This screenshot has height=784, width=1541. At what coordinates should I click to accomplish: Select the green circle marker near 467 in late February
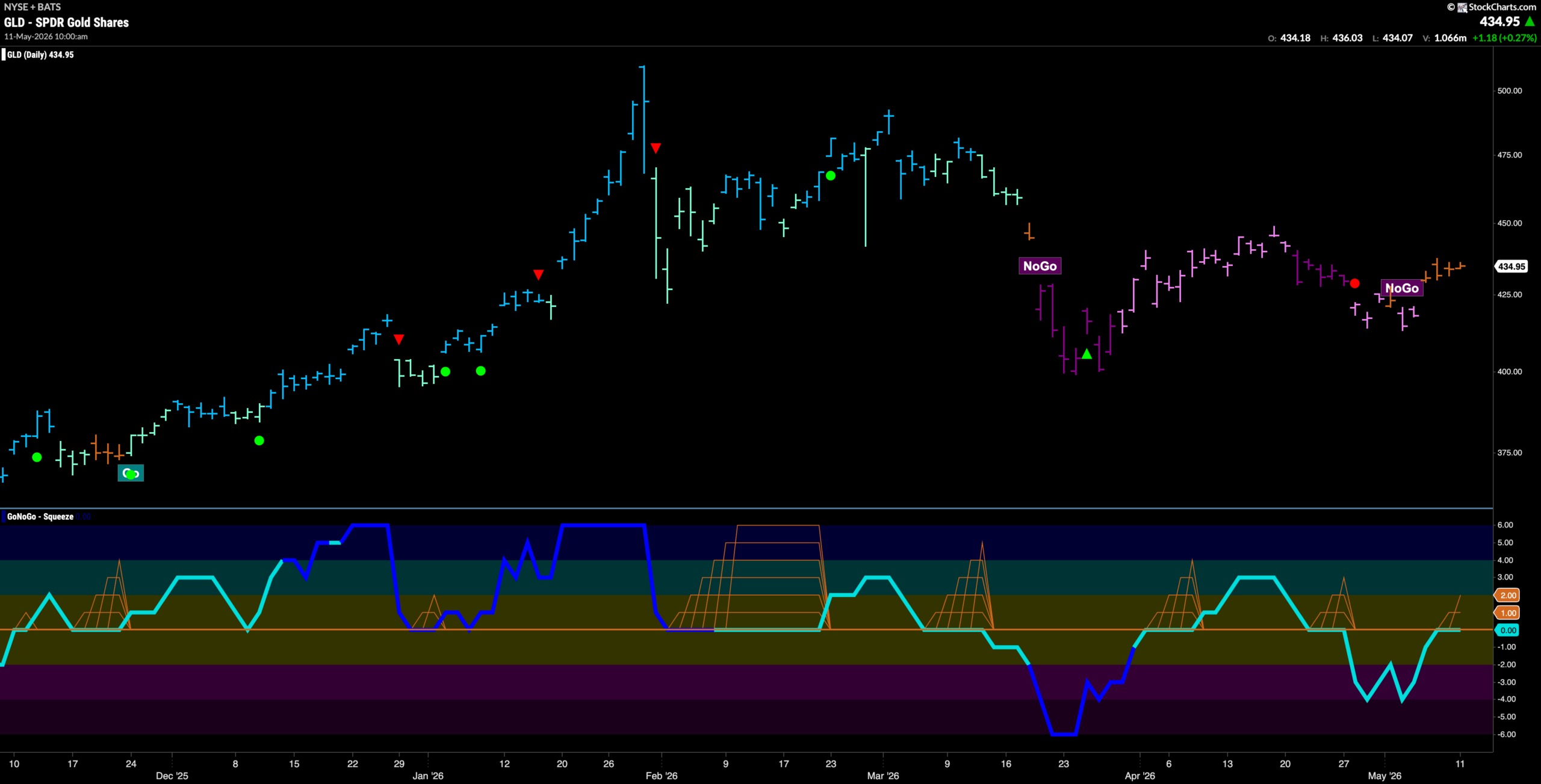click(830, 176)
